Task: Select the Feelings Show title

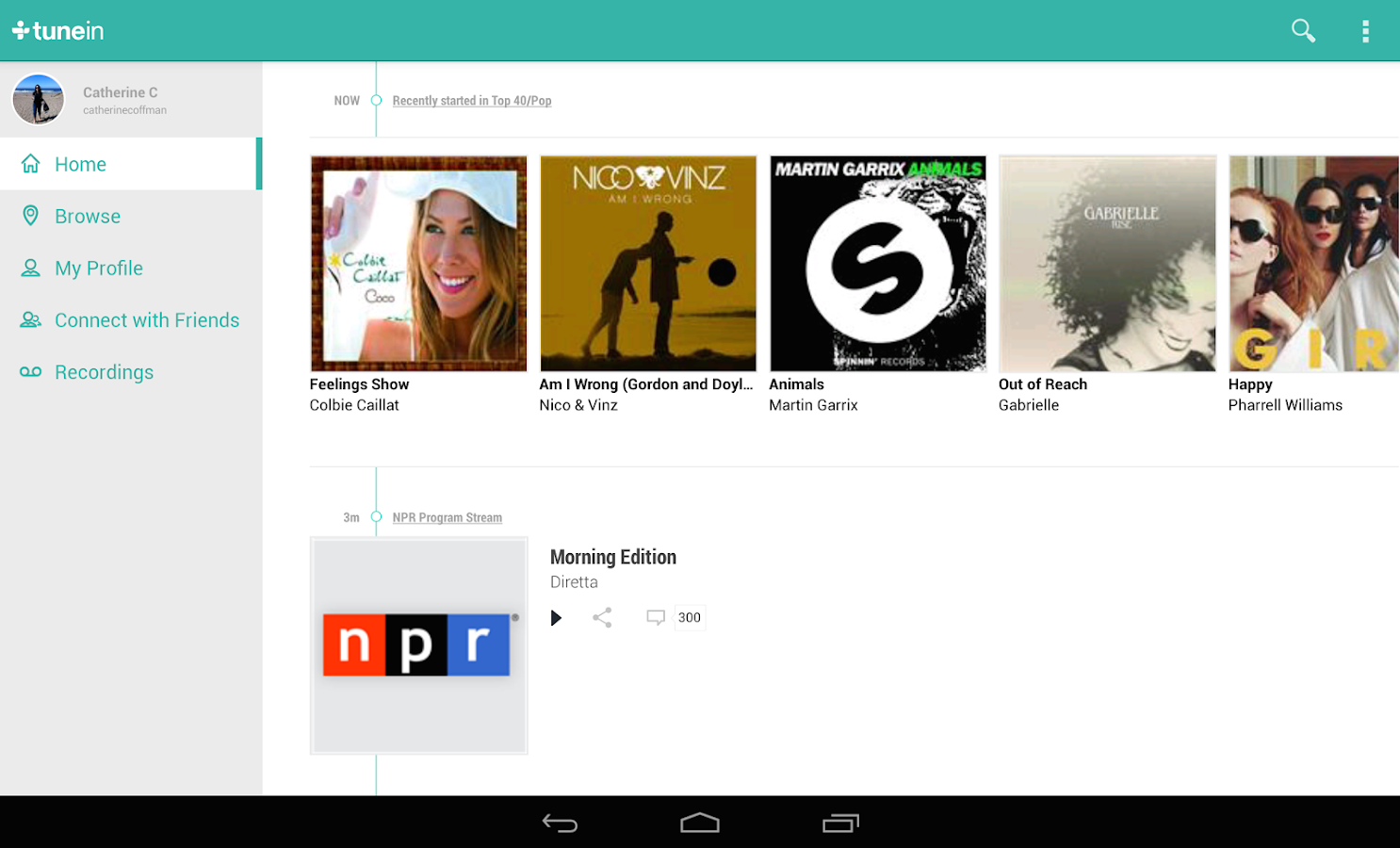Action: pyautogui.click(x=359, y=384)
